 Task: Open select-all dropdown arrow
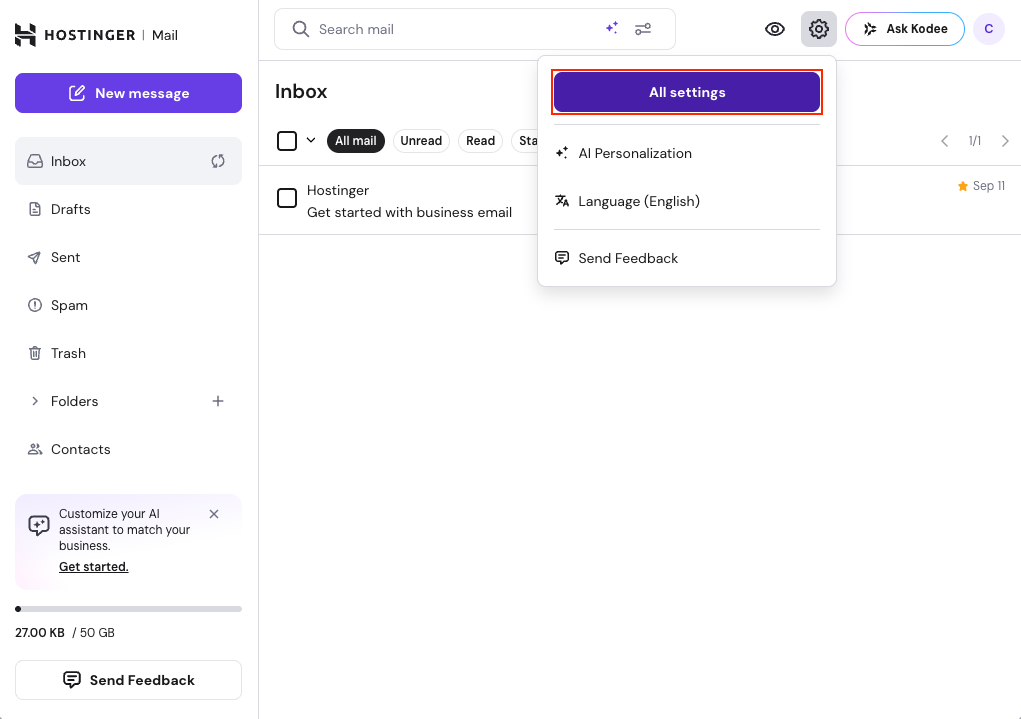tap(311, 141)
